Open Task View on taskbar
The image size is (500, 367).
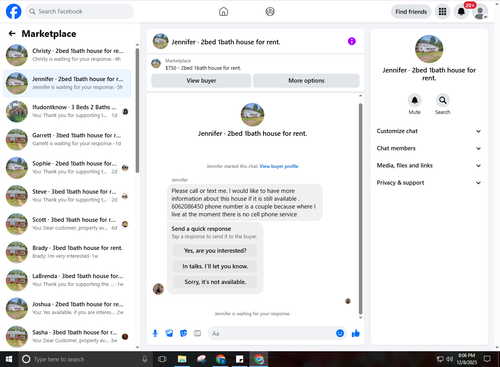click(x=162, y=359)
